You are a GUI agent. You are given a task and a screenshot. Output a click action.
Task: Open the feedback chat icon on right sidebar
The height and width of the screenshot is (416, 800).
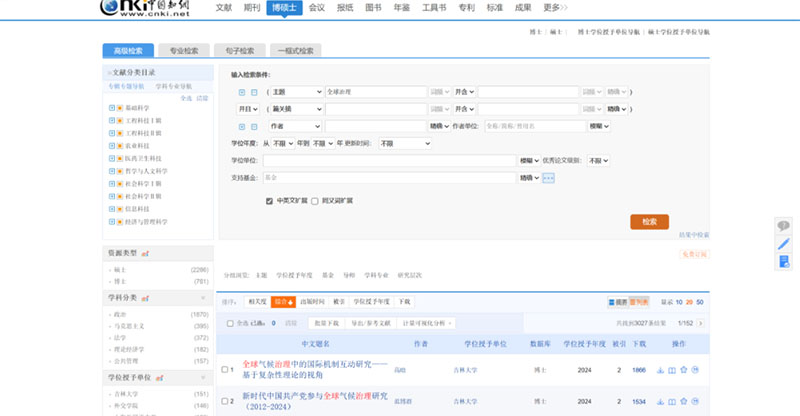point(783,227)
